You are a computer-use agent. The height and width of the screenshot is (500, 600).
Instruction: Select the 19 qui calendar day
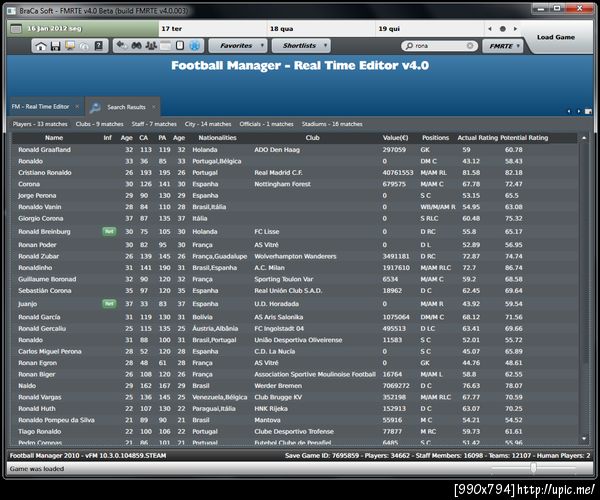429,29
